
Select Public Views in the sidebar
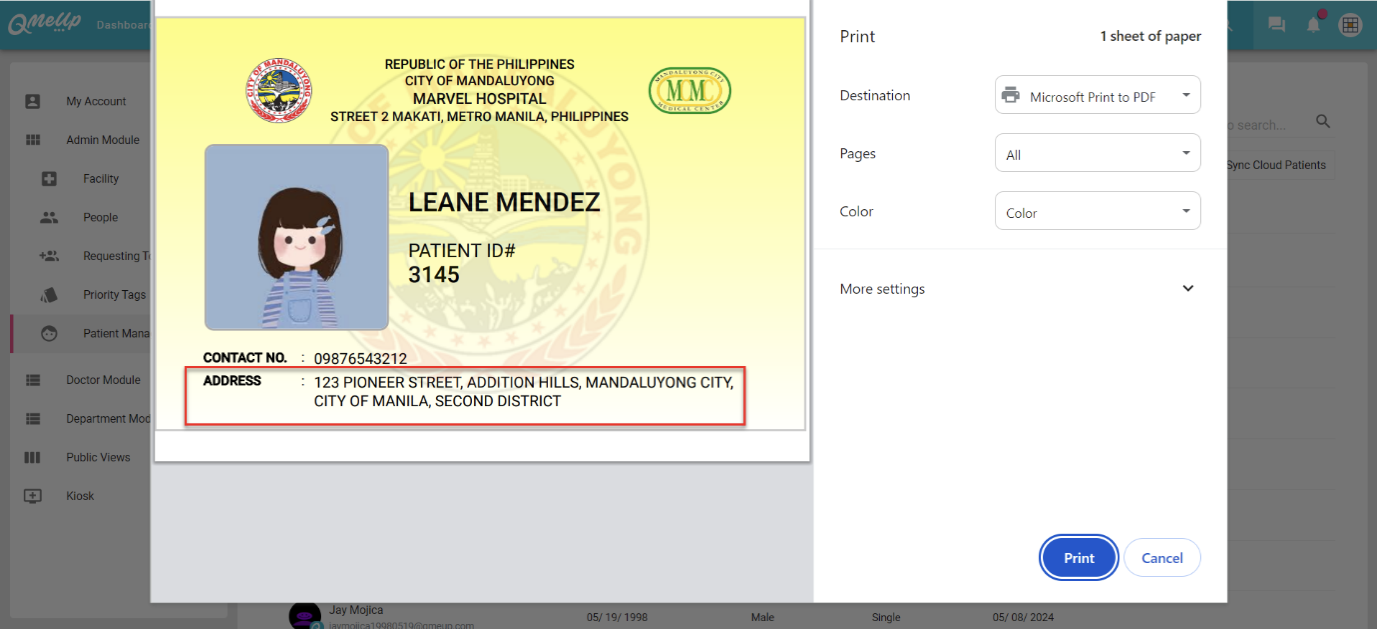98,457
